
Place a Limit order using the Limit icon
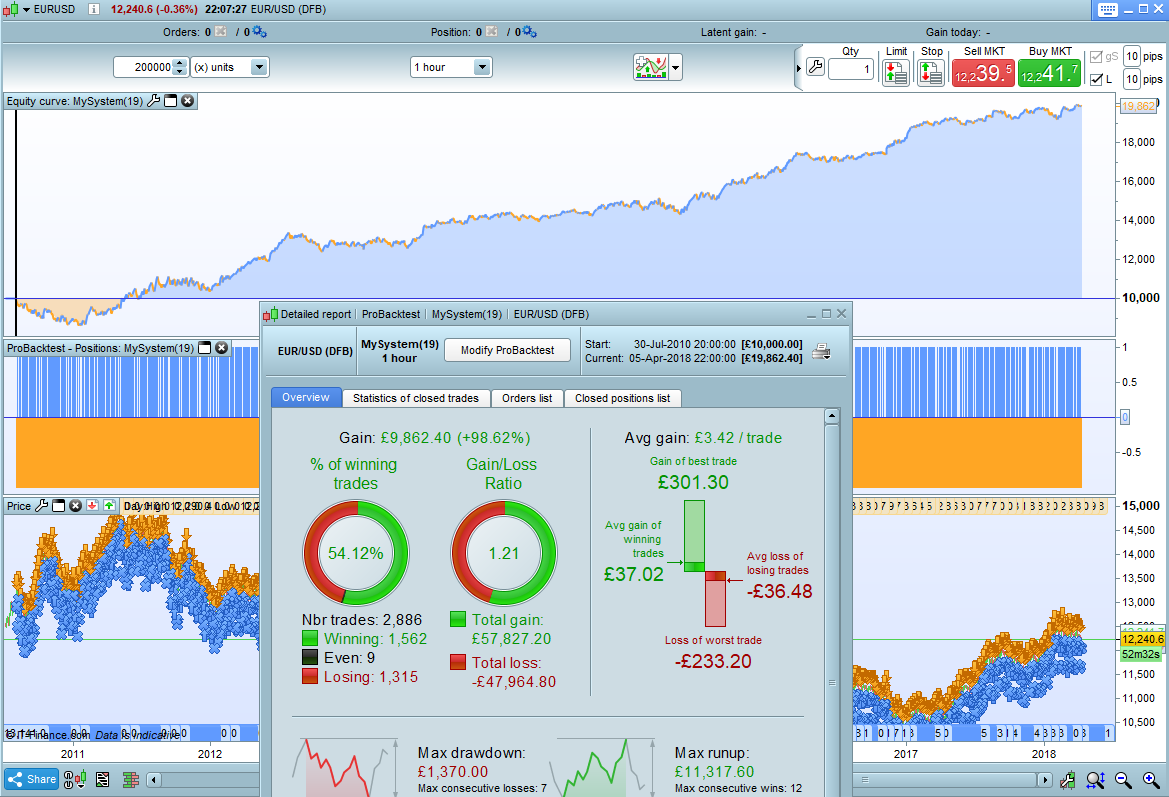coord(896,72)
